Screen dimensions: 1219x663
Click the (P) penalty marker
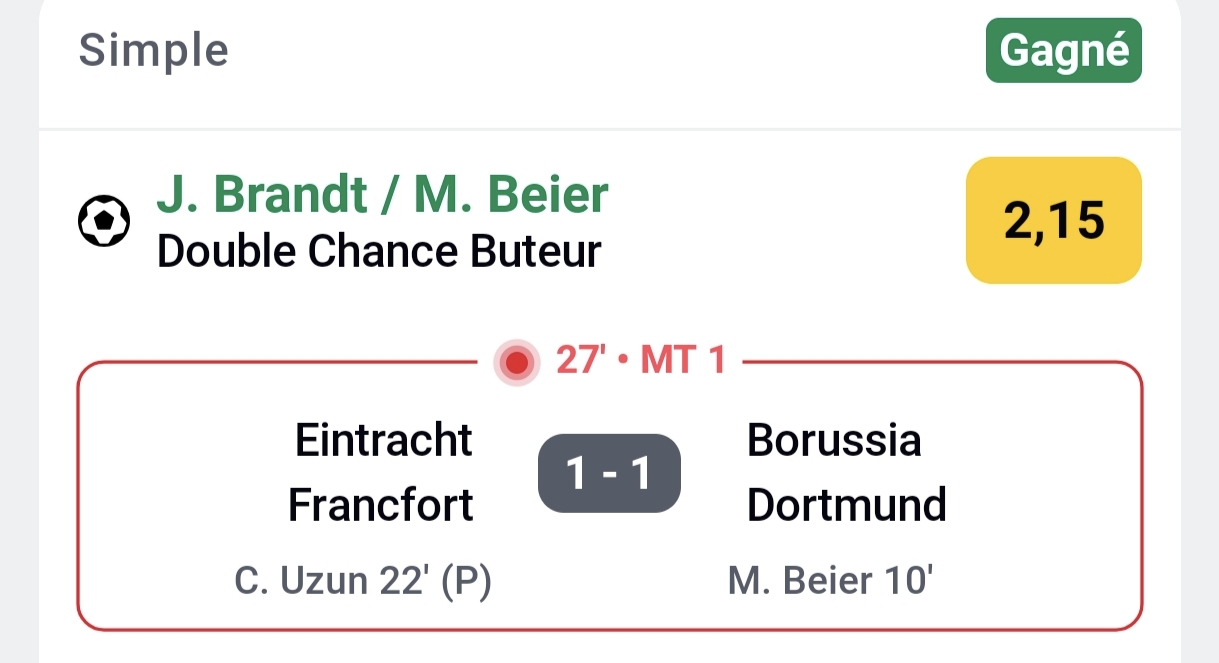(x=467, y=582)
